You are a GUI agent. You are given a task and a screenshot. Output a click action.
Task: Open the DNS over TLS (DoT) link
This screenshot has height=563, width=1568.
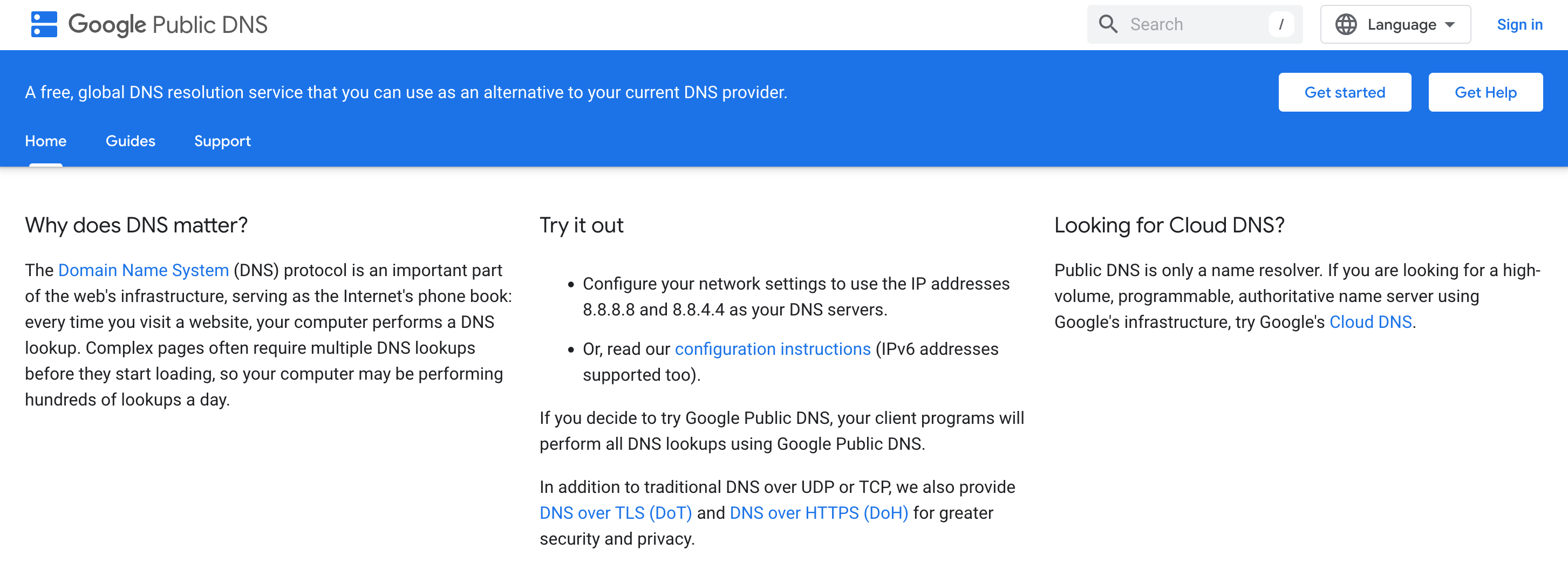pyautogui.click(x=616, y=513)
